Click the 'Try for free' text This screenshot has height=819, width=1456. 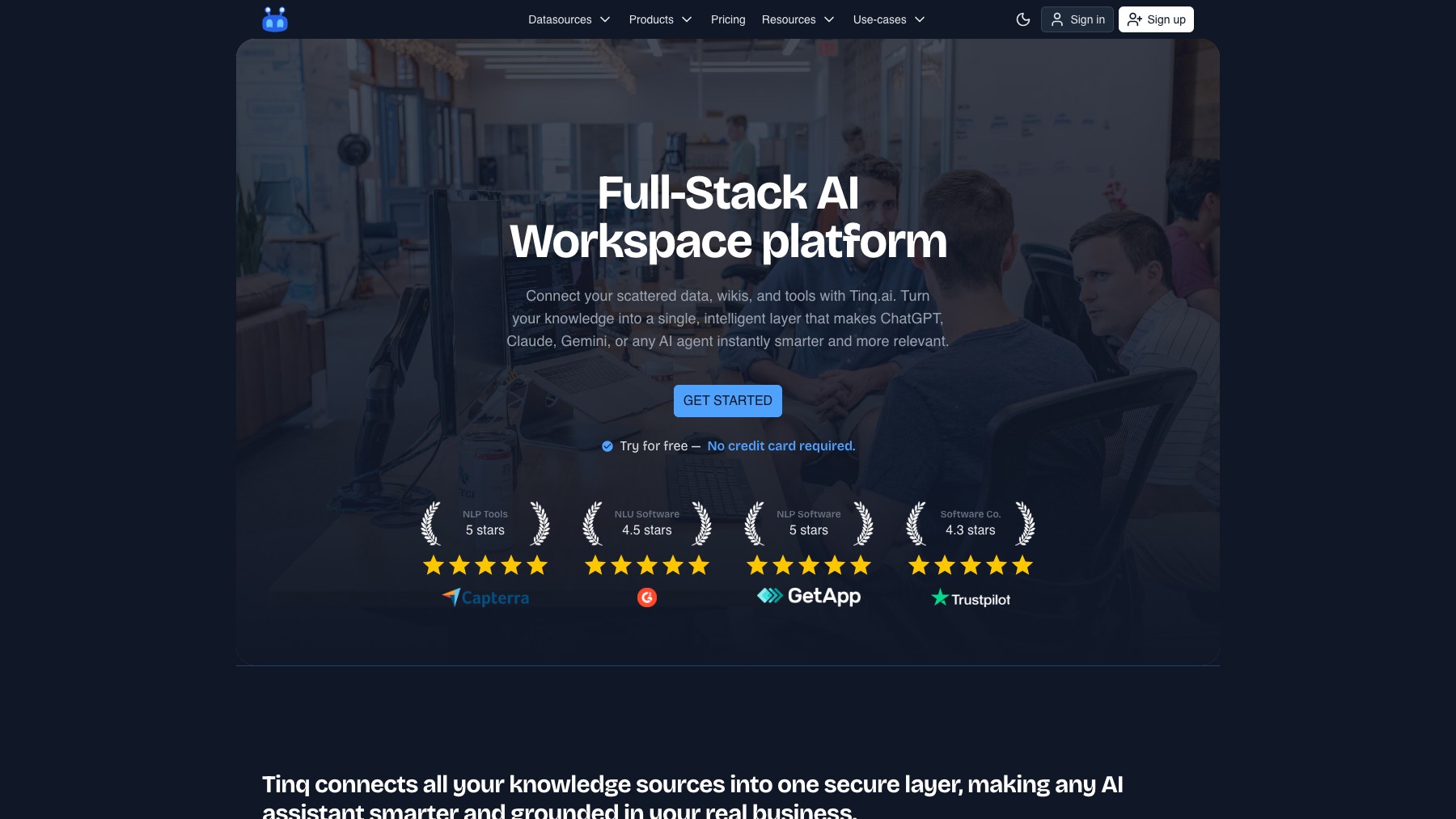click(654, 446)
